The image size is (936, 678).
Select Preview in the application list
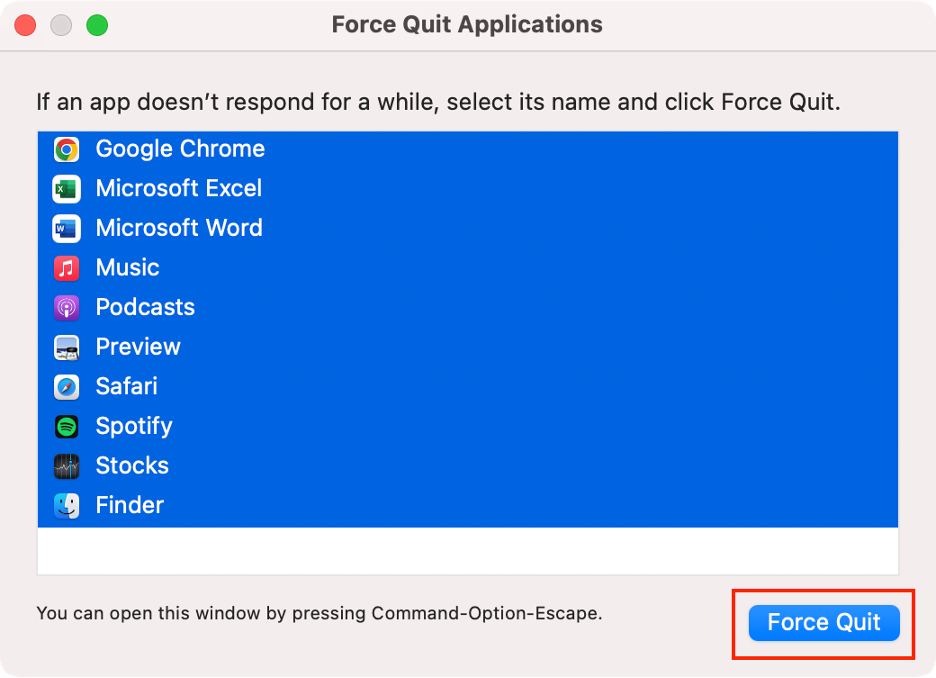pos(138,347)
